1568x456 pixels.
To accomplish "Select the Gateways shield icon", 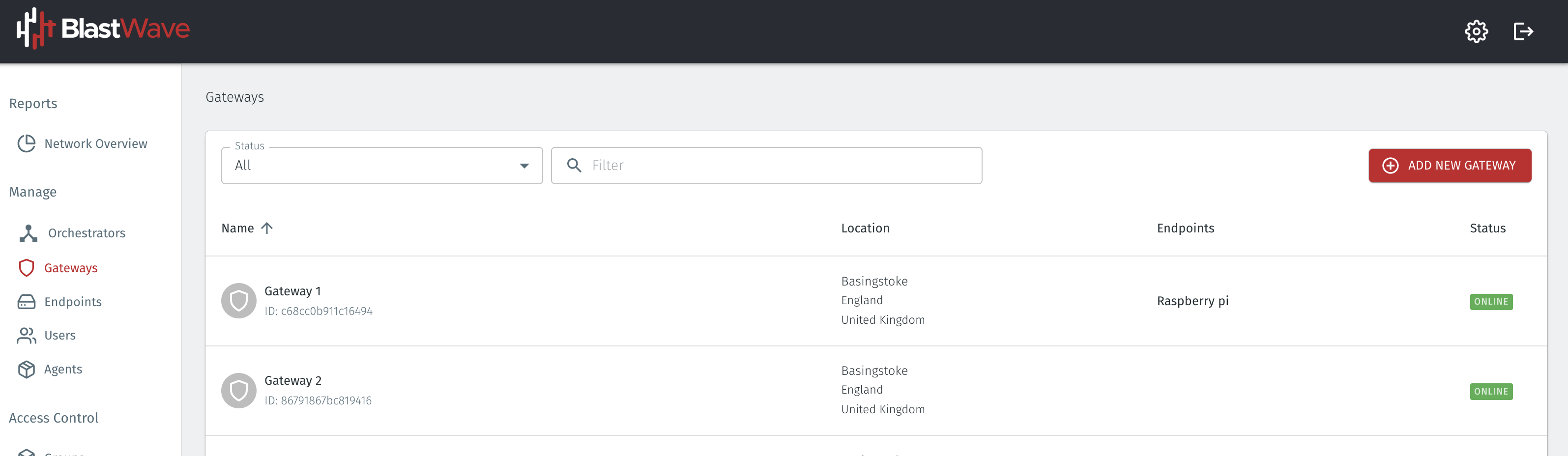I will pos(27,267).
